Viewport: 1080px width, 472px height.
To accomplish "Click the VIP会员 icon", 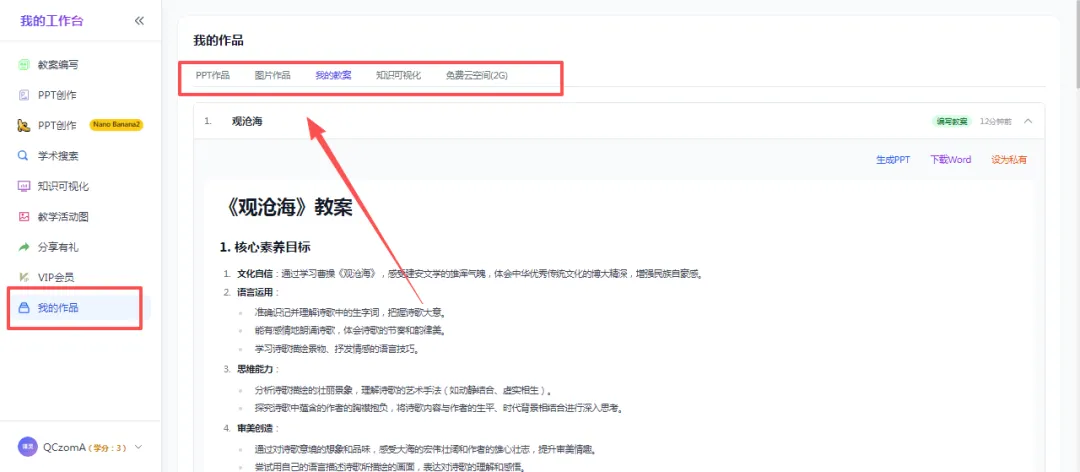I will coord(24,277).
